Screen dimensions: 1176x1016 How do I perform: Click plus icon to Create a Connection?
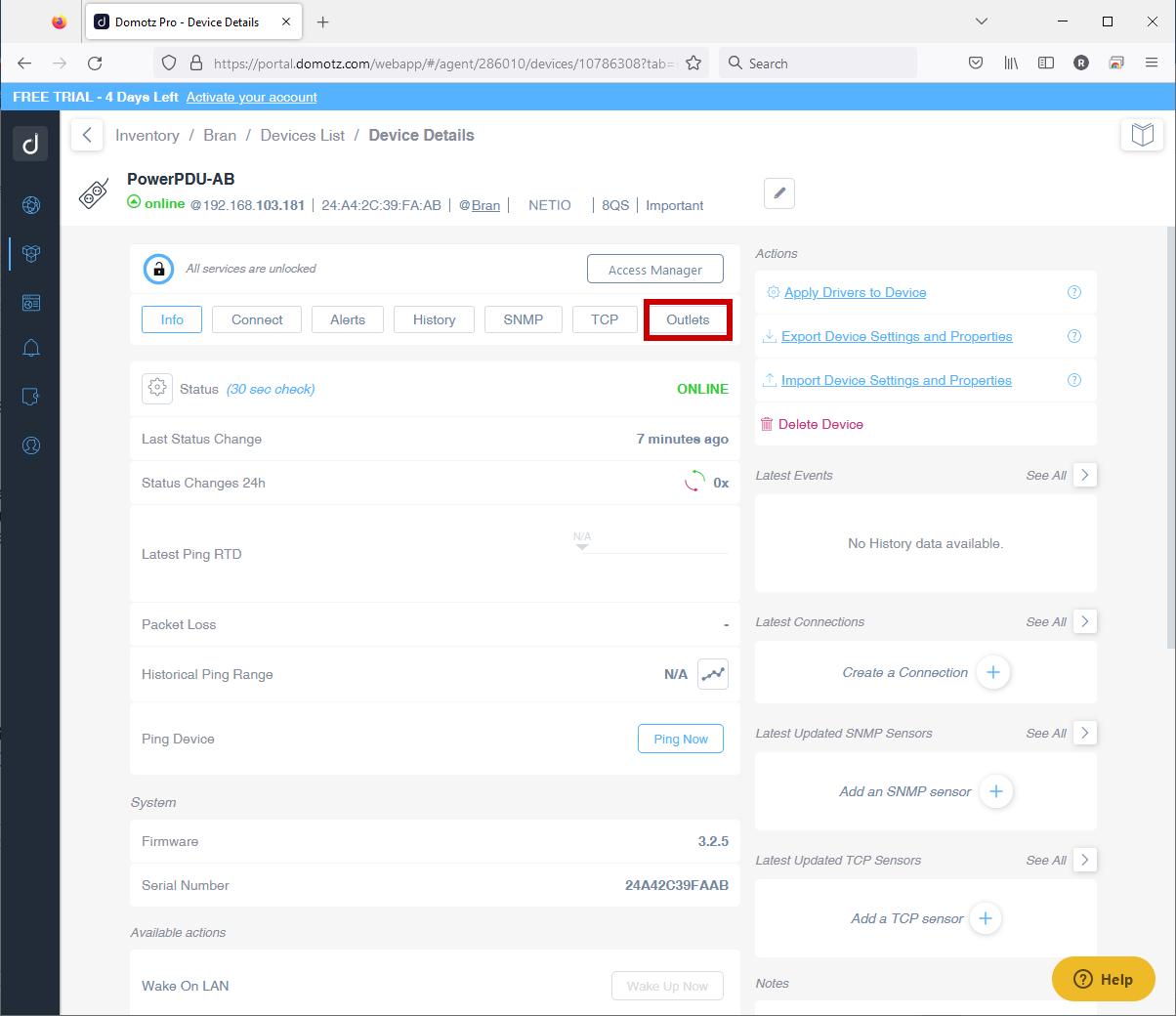[x=993, y=672]
